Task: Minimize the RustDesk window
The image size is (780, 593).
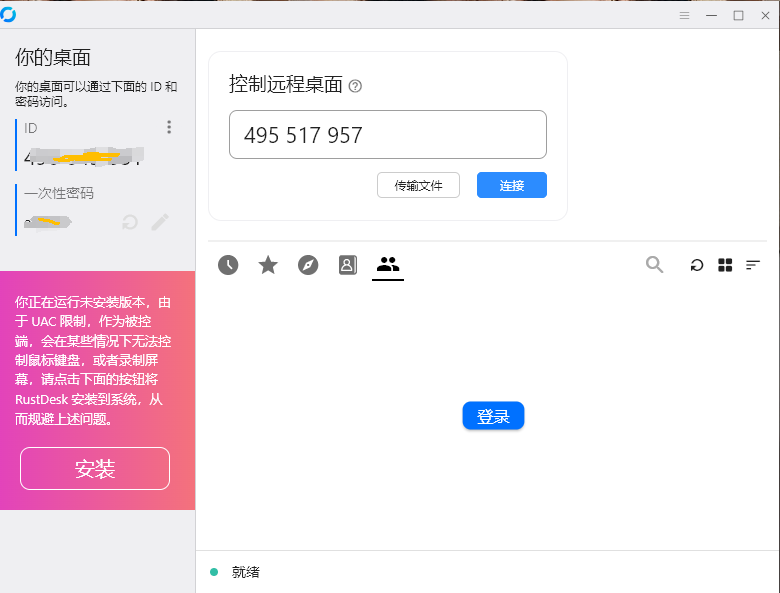Action: click(x=711, y=15)
